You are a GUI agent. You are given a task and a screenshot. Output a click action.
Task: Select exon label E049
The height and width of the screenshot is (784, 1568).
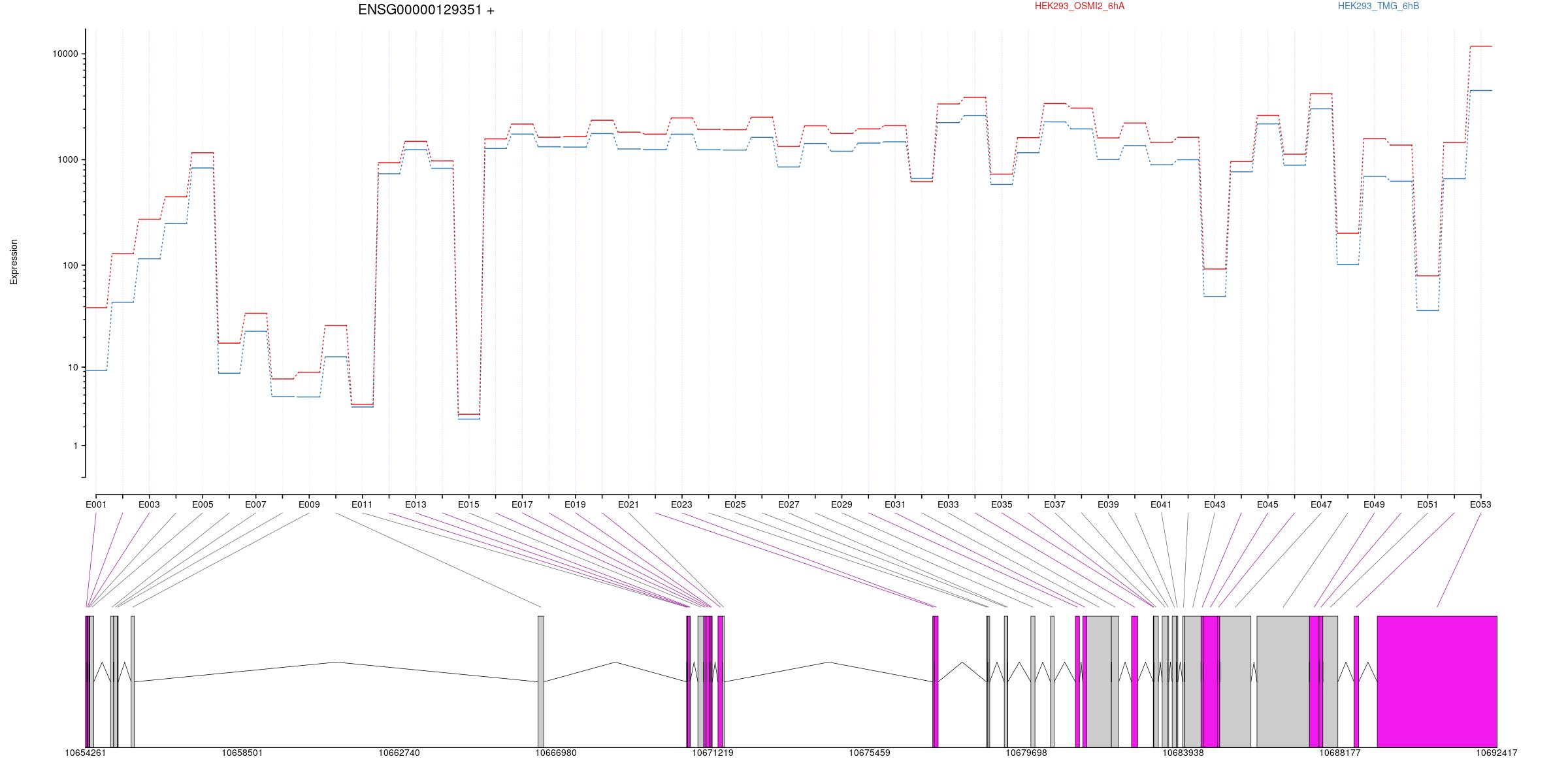coord(1374,504)
